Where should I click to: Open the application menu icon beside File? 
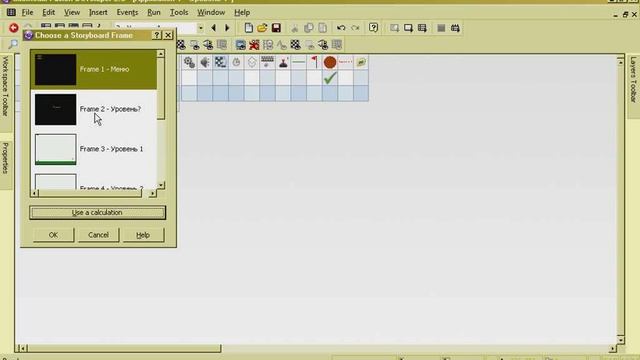pos(11,12)
